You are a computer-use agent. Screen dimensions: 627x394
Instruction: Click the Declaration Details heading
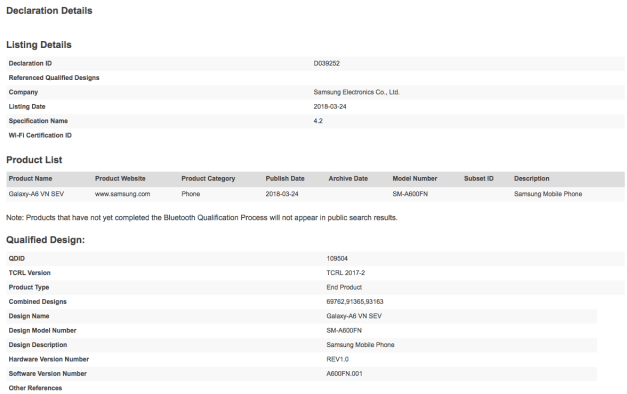[x=49, y=11]
